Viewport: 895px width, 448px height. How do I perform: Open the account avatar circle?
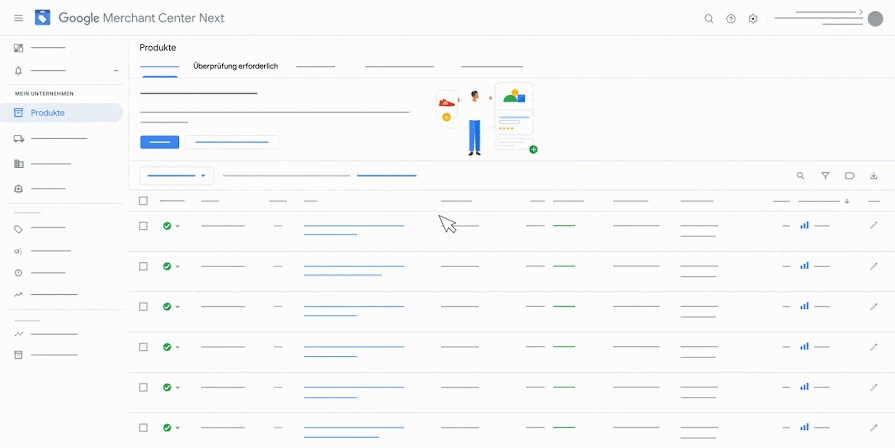click(875, 19)
